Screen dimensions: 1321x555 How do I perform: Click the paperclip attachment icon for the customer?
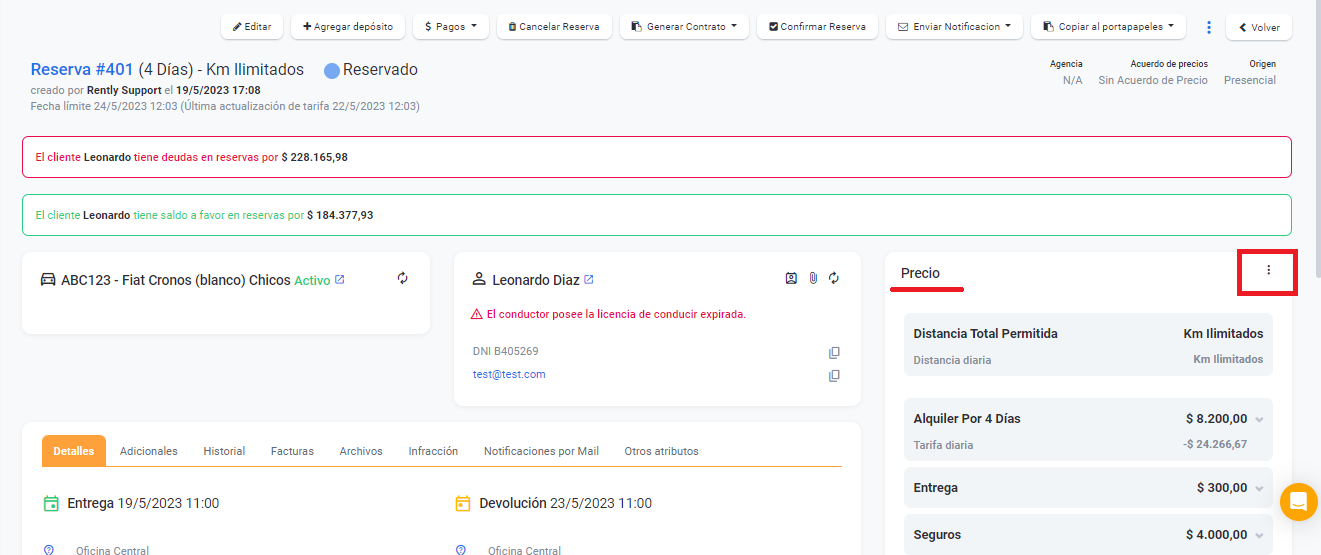click(x=813, y=279)
